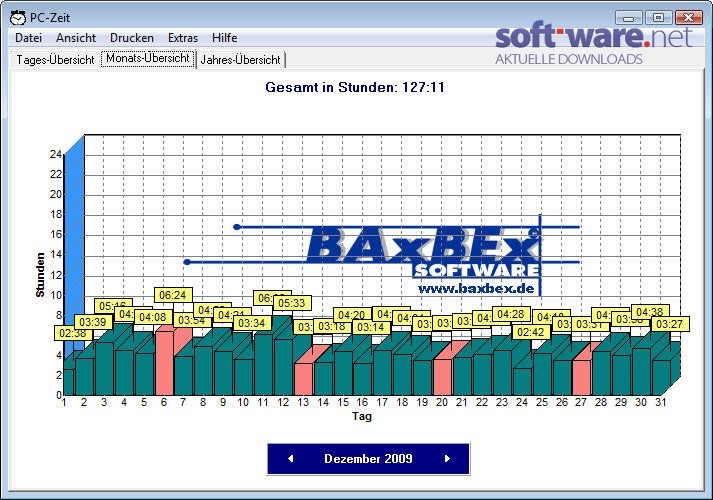Click the 03:27 bar label

[670, 324]
